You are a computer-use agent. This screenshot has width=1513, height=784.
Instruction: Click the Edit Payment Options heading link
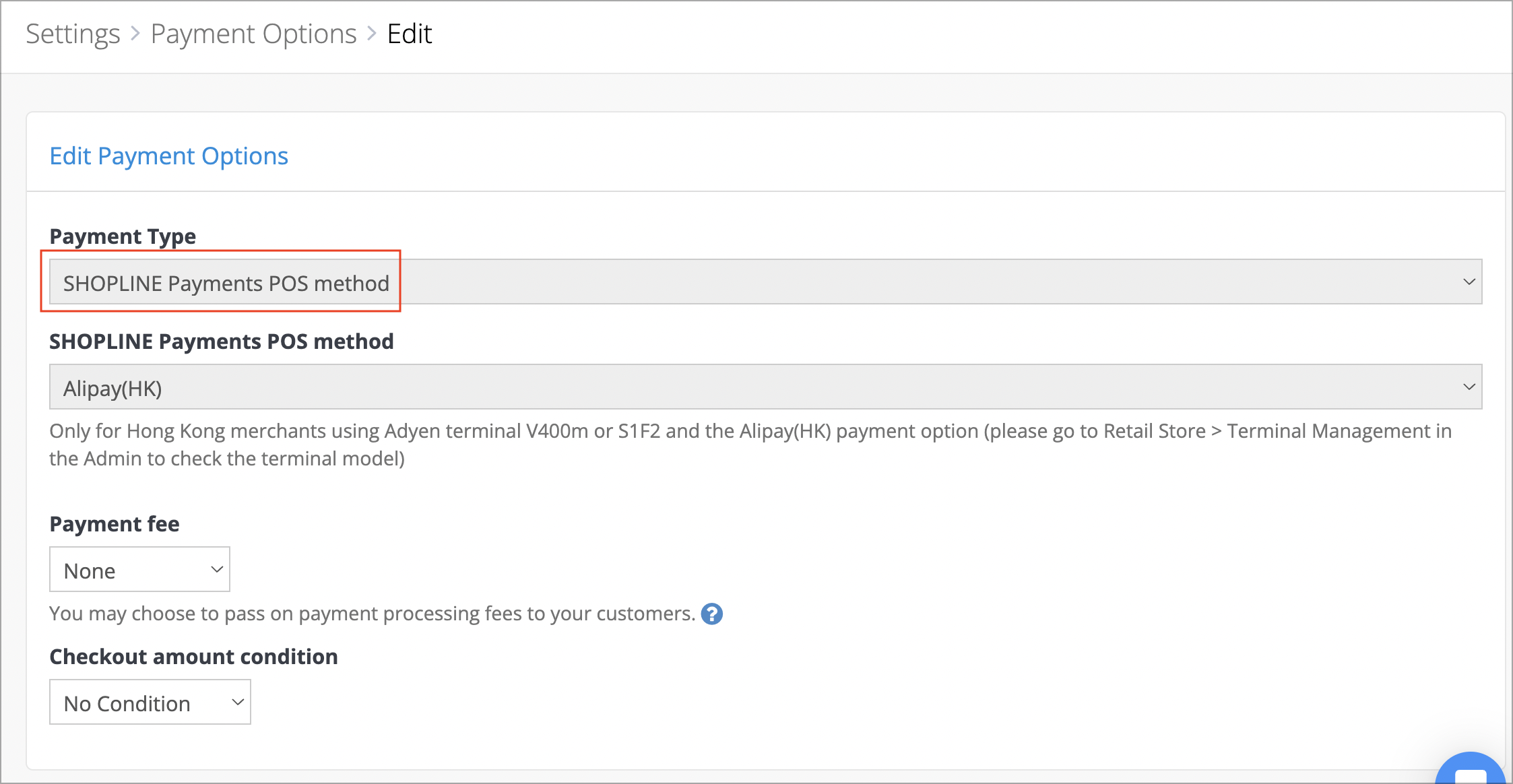[168, 156]
